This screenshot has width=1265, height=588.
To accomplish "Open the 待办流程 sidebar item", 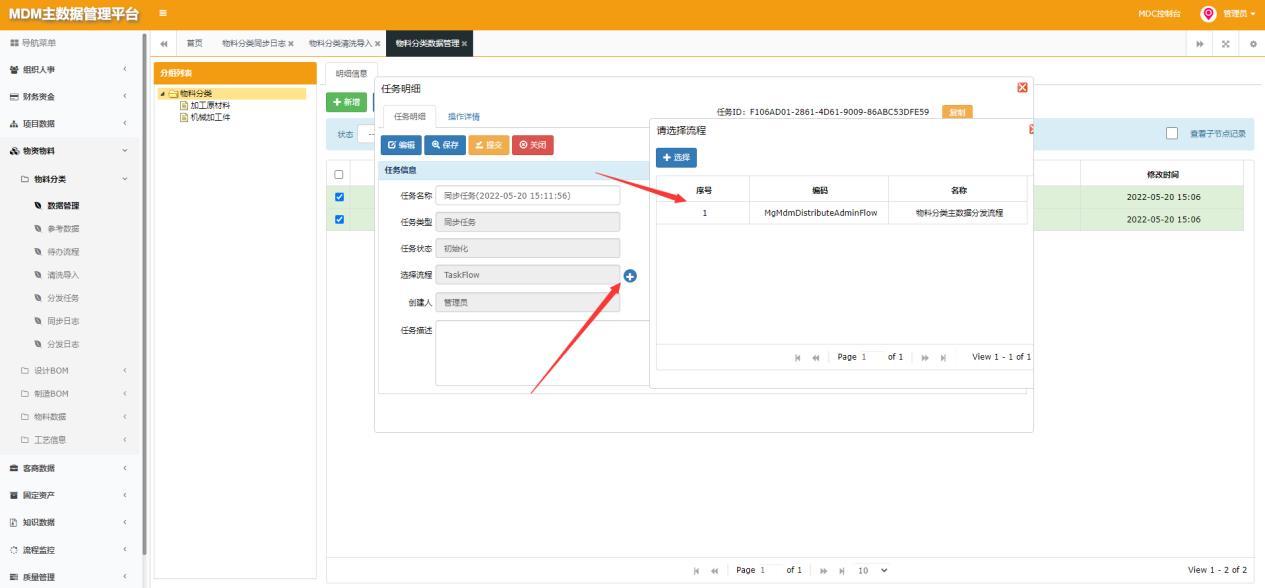I will pos(63,252).
